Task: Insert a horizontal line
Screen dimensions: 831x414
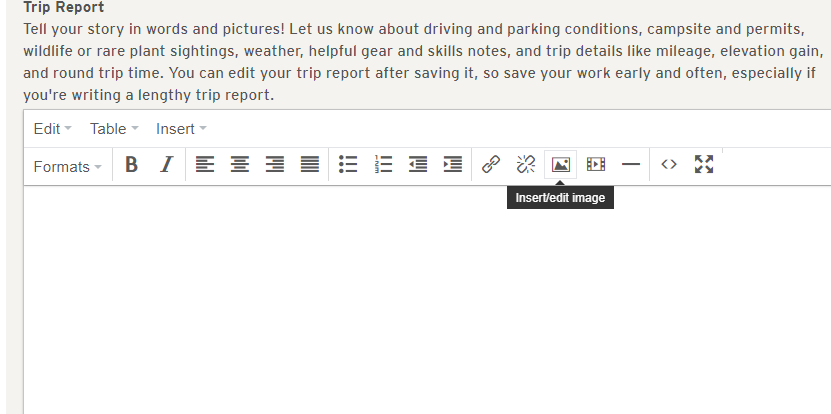Action: (x=631, y=166)
